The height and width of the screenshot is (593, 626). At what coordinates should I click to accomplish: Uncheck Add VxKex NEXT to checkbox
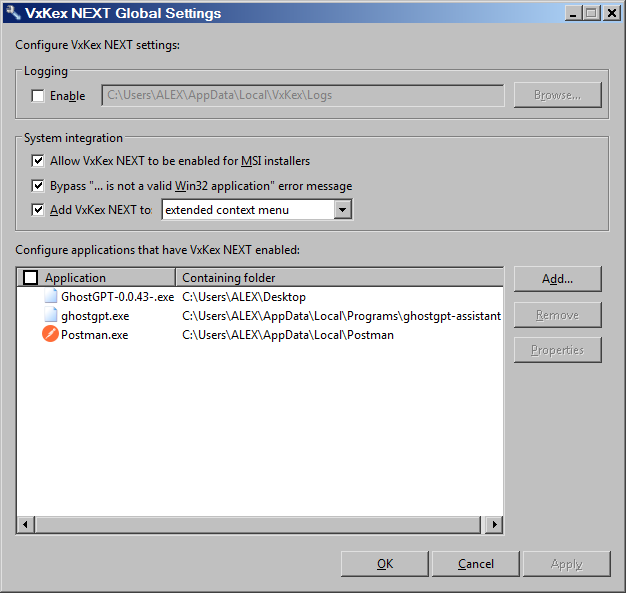(38, 210)
